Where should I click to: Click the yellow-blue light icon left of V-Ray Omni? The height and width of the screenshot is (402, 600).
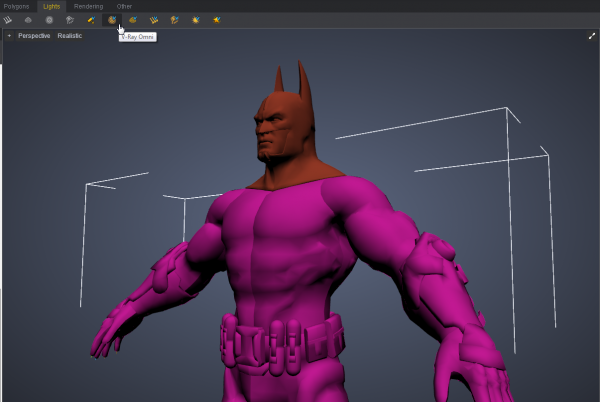pos(91,19)
